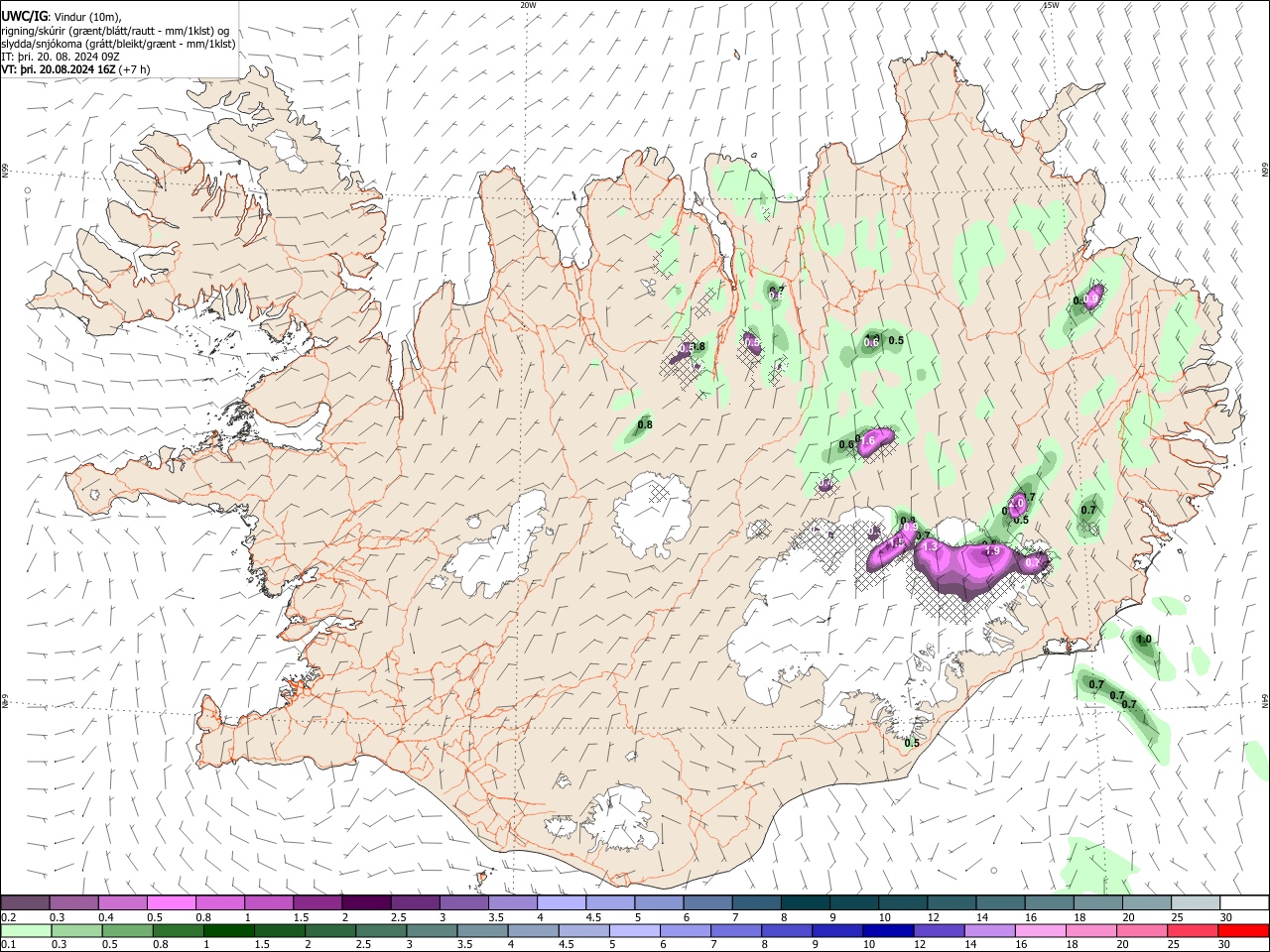This screenshot has height=952, width=1270.
Task: Click the '0.5' value on the south coast
Action: (x=912, y=743)
